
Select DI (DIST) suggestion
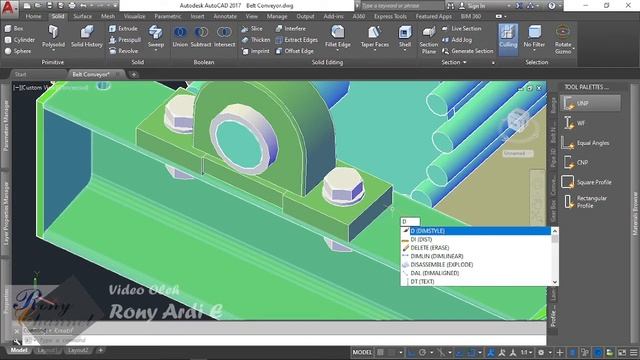pos(476,240)
